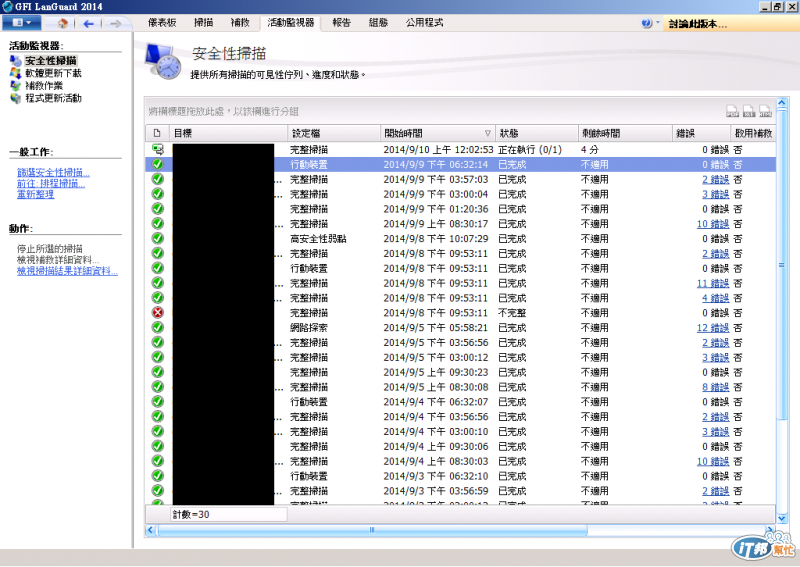Image resolution: width=800 pixels, height=567 pixels.
Task: Open the 11 錯誤 link
Action: coord(713,283)
